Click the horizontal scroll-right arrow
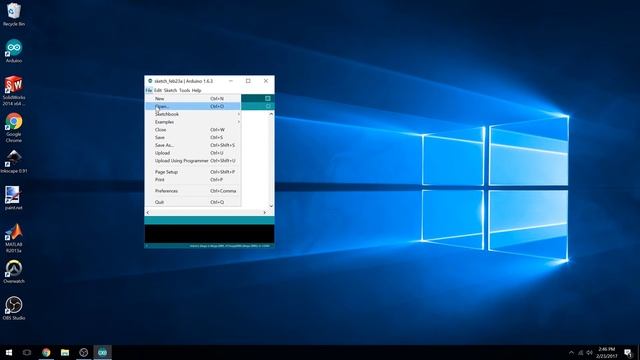Screen dimensions: 640x360 (x=265, y=212)
